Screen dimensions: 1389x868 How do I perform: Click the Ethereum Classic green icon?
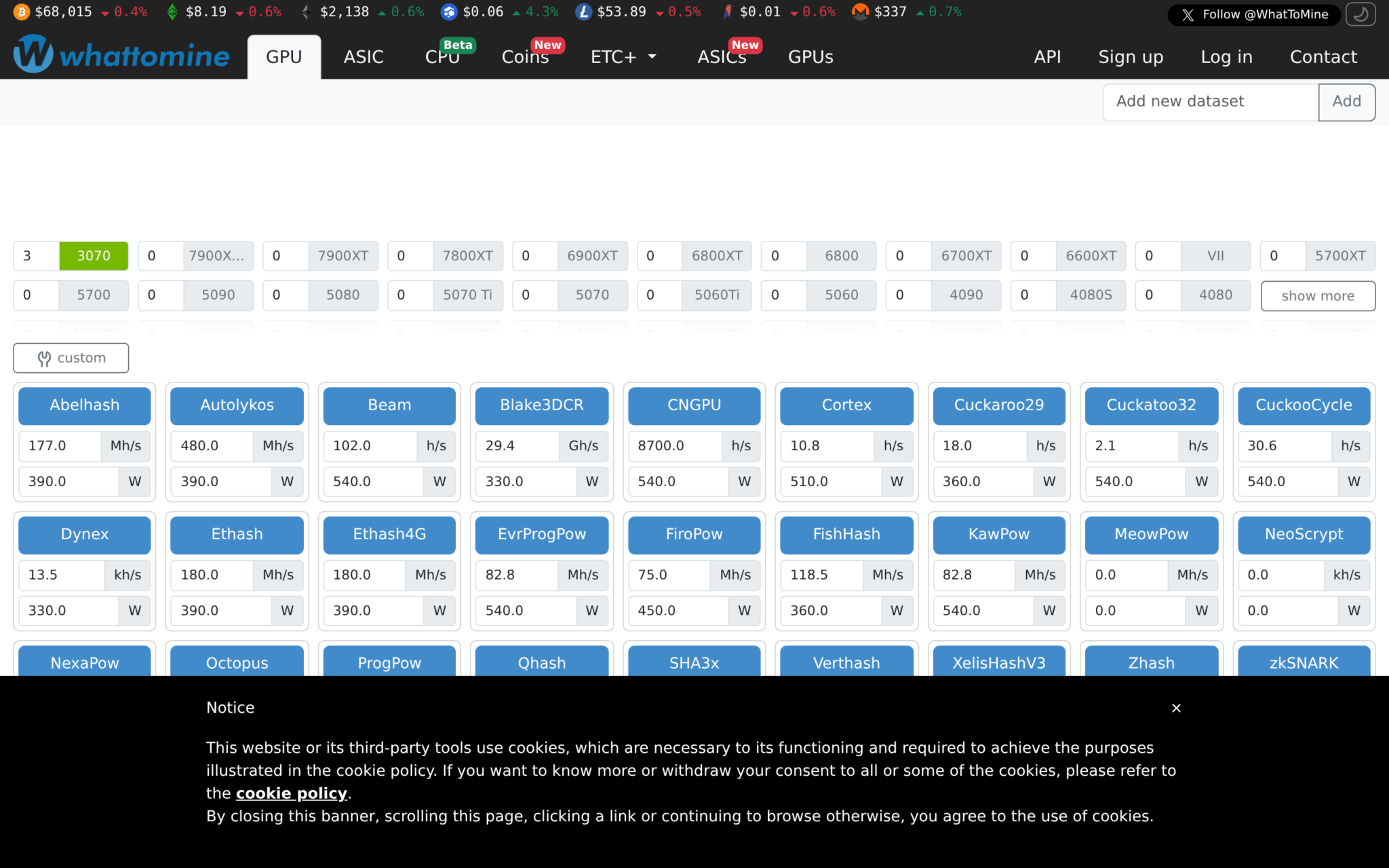click(172, 12)
